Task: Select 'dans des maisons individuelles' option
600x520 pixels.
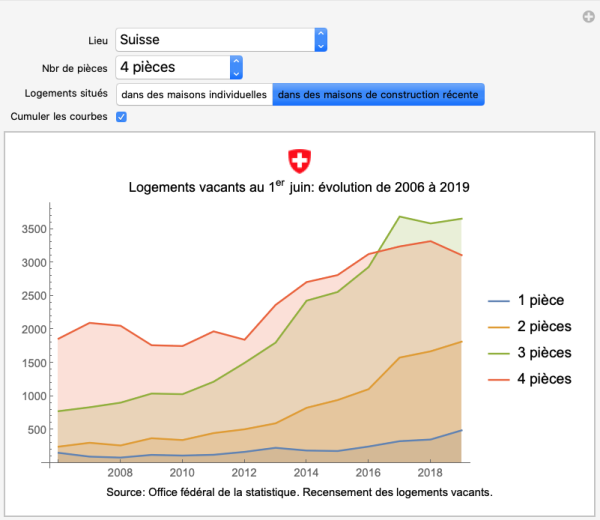Action: click(194, 95)
